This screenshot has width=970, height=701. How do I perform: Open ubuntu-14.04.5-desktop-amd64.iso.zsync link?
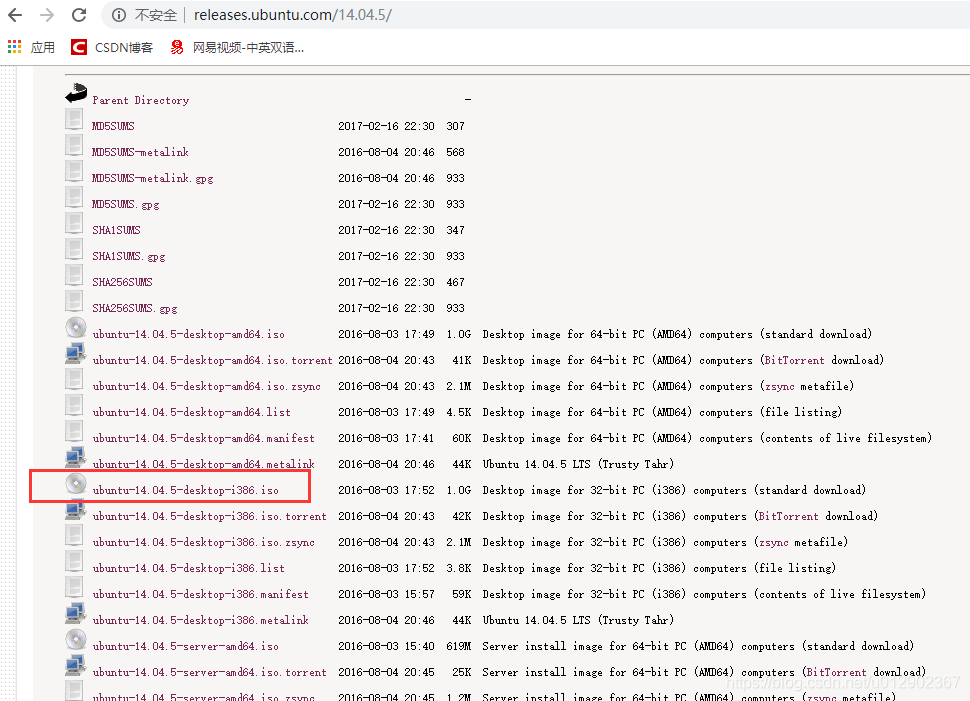[207, 386]
